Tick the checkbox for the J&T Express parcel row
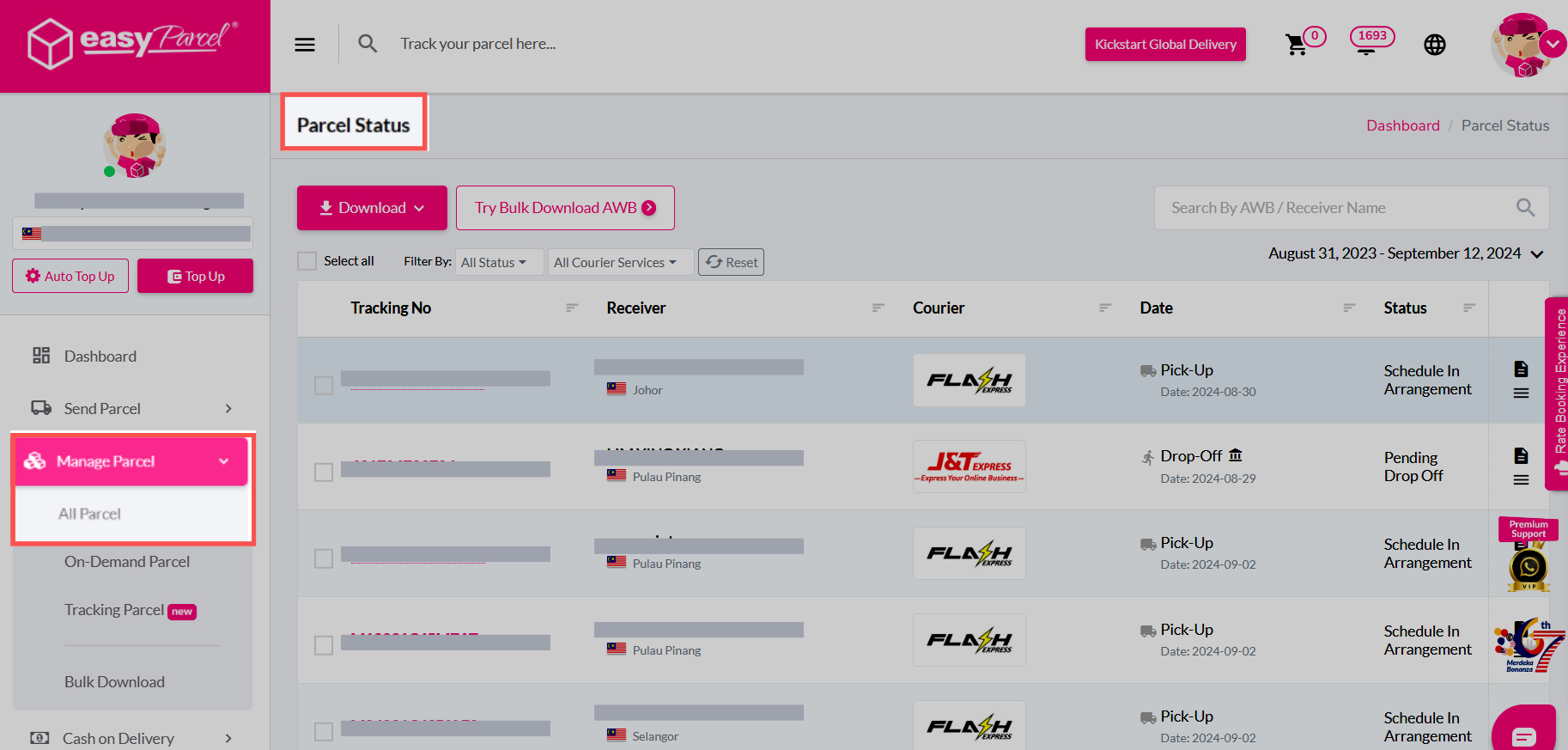 tap(324, 473)
